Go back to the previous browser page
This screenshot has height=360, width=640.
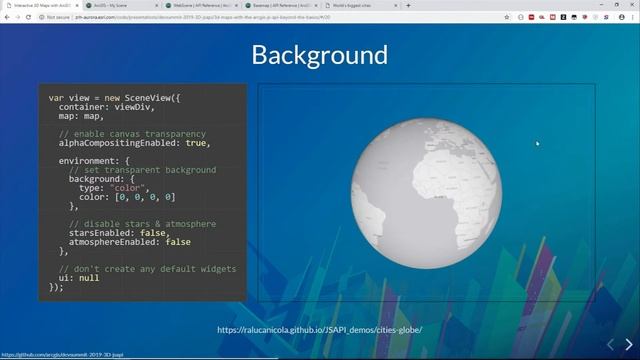click(x=7, y=17)
